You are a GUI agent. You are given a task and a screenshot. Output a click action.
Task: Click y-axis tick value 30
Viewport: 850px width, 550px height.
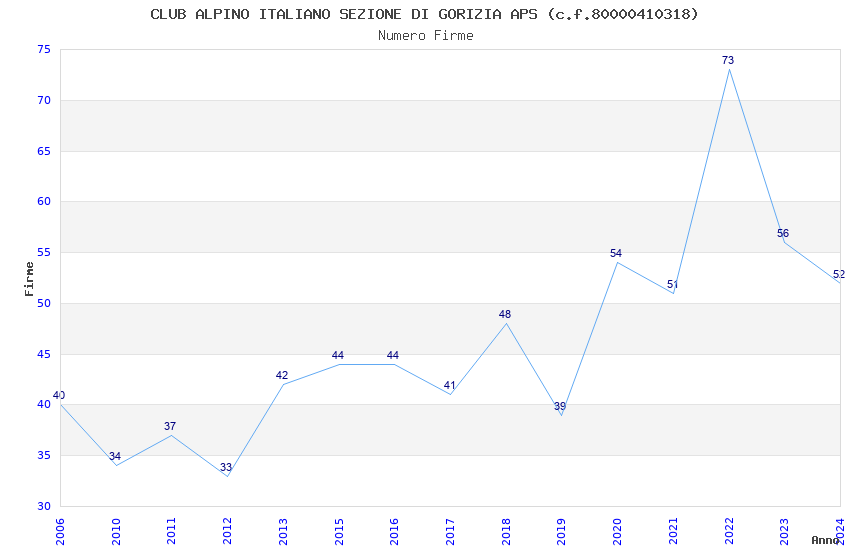click(x=44, y=506)
